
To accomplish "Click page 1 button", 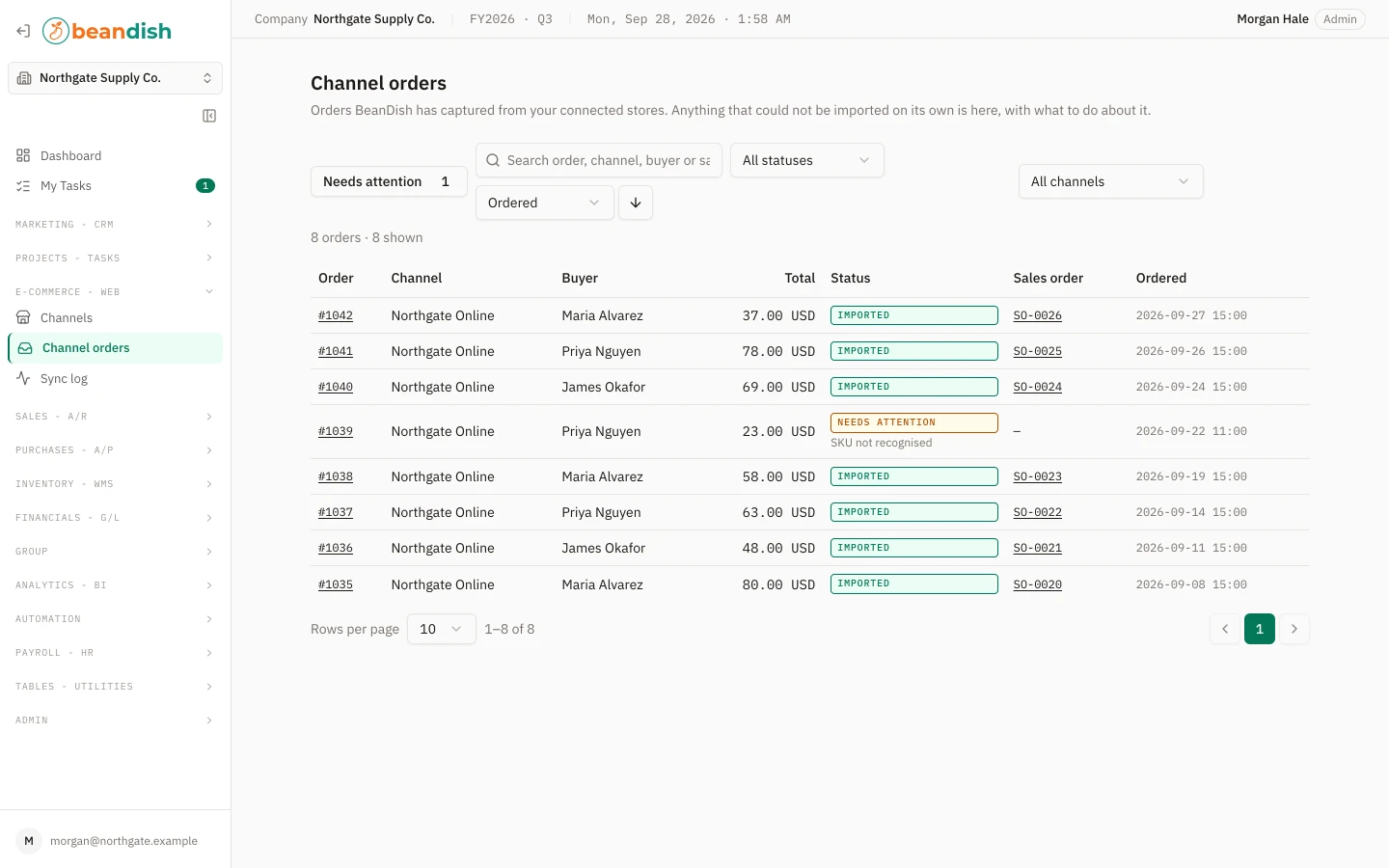I will pos(1260,629).
